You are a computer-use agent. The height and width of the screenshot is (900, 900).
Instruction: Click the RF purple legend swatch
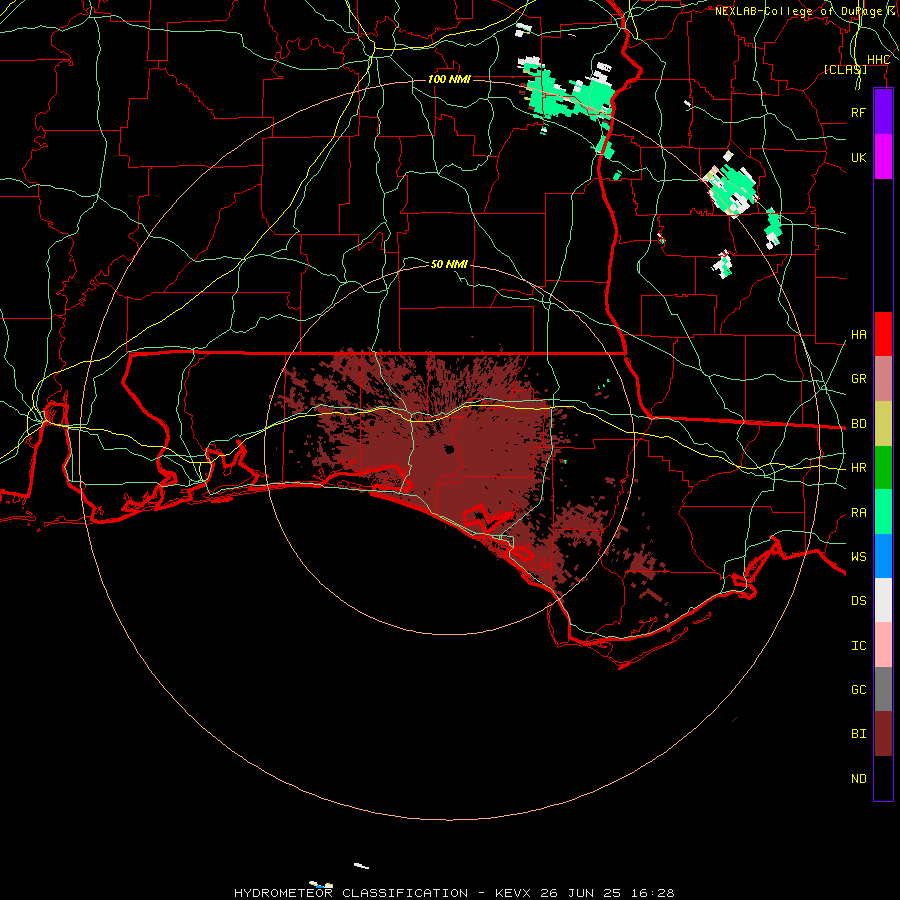(x=883, y=112)
